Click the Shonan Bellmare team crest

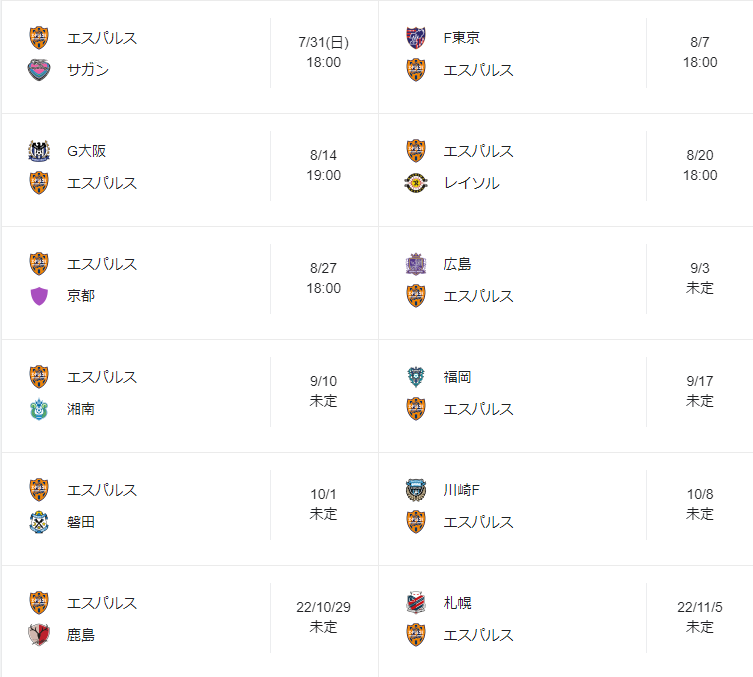(x=39, y=409)
